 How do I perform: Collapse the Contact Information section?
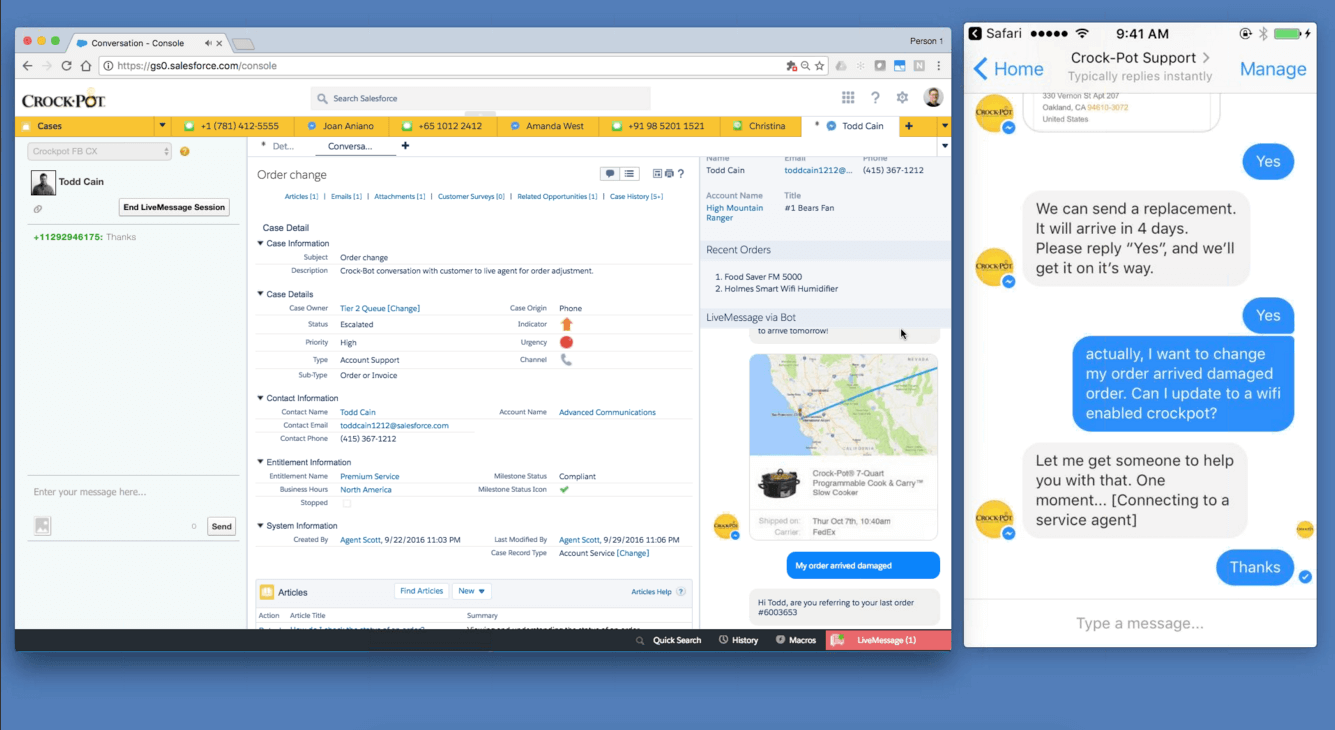pyautogui.click(x=261, y=398)
